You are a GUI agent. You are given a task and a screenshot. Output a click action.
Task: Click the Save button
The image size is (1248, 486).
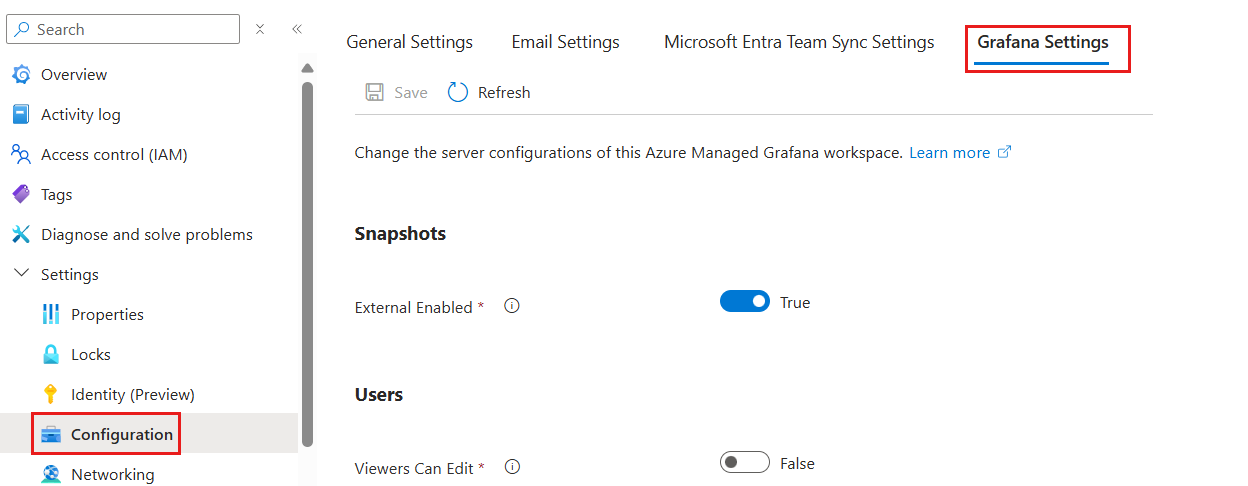click(x=397, y=93)
